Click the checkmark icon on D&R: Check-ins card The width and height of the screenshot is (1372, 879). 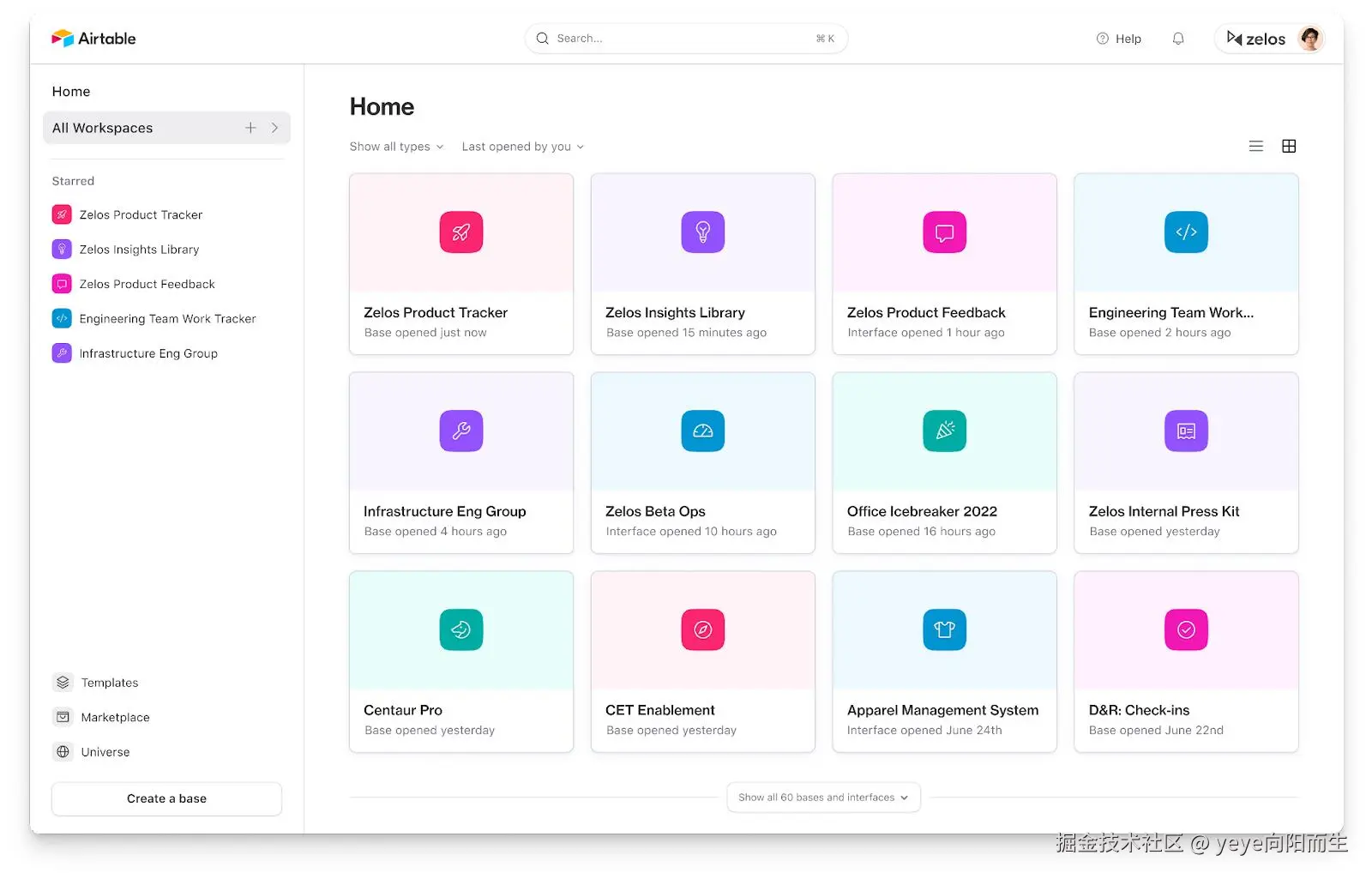coord(1187,630)
